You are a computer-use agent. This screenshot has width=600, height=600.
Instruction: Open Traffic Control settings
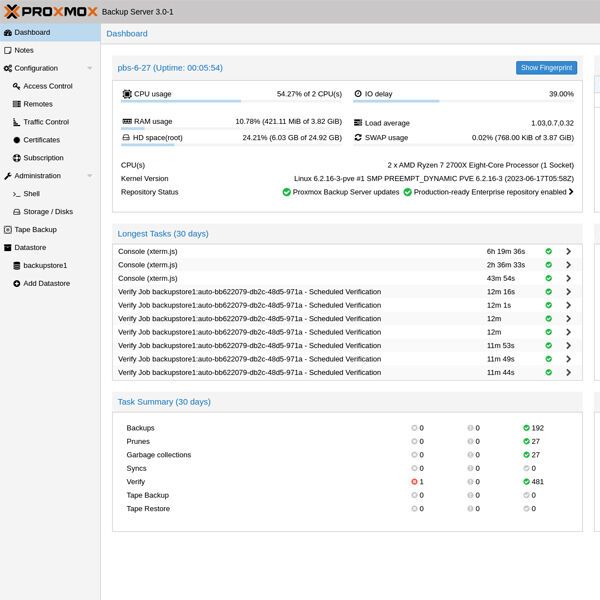tap(50, 122)
